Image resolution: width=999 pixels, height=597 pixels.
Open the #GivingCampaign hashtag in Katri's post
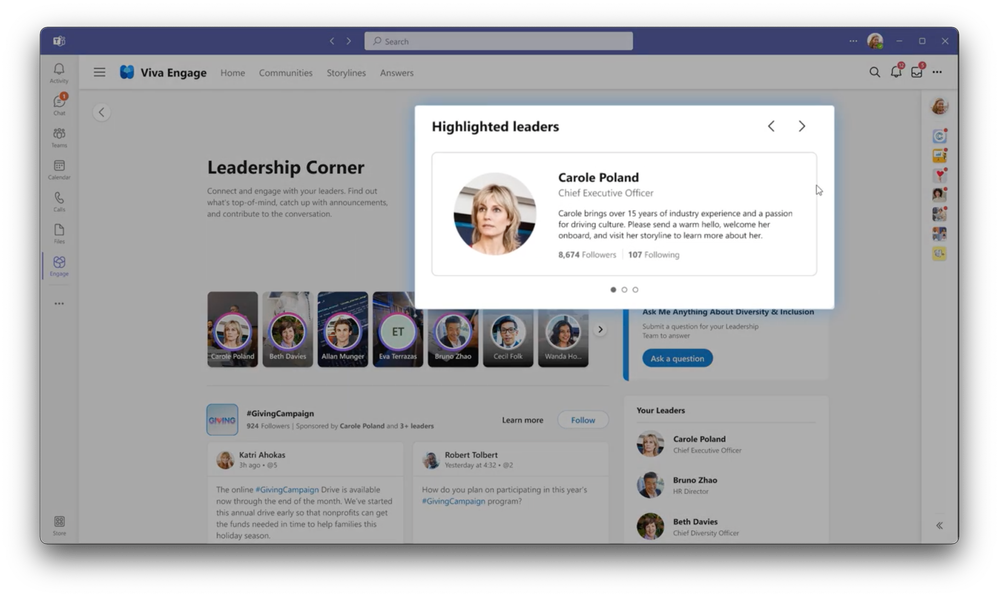click(x=287, y=489)
